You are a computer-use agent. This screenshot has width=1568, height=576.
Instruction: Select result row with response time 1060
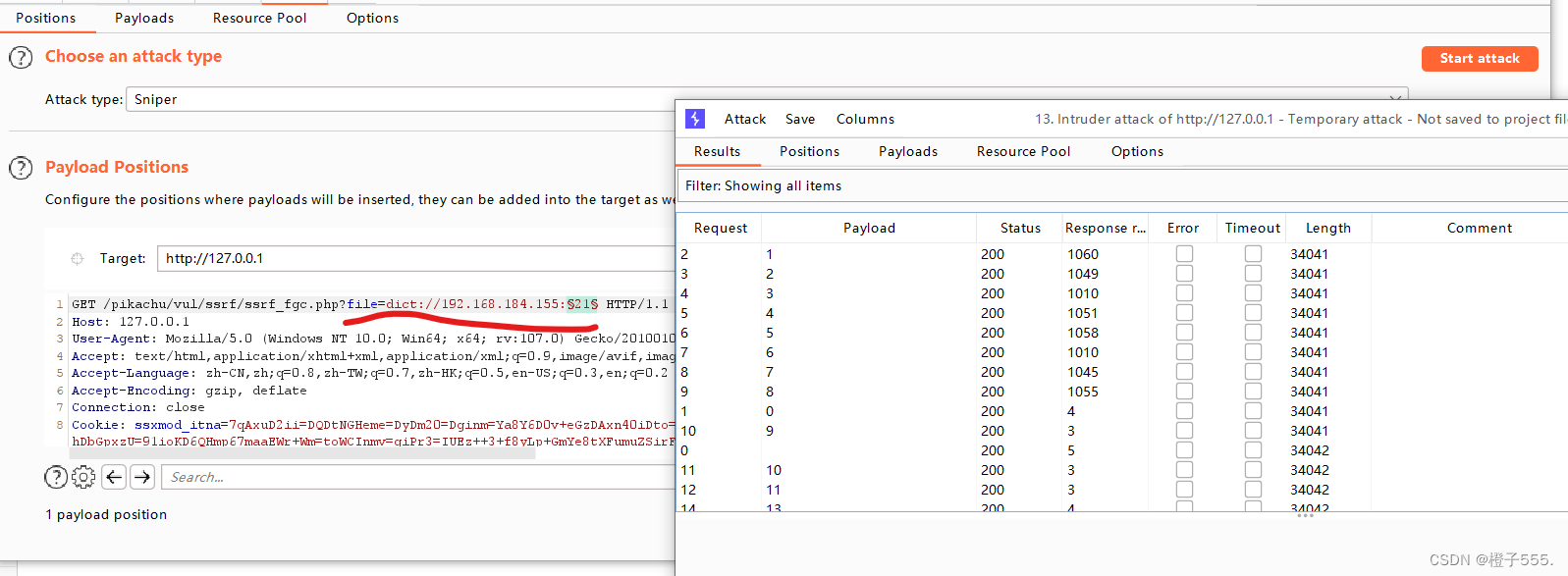pyautogui.click(x=1122, y=254)
